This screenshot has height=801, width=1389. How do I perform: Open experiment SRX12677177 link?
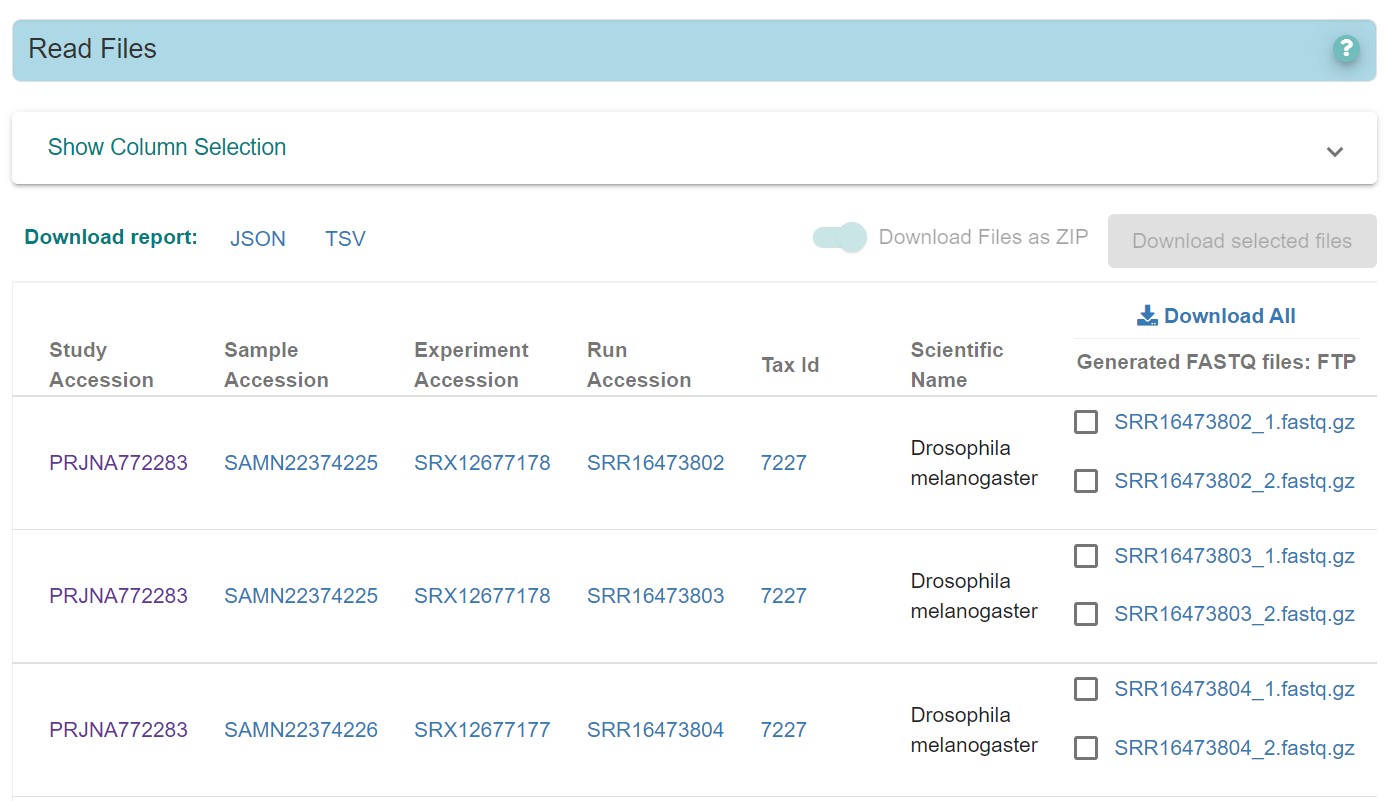click(482, 730)
